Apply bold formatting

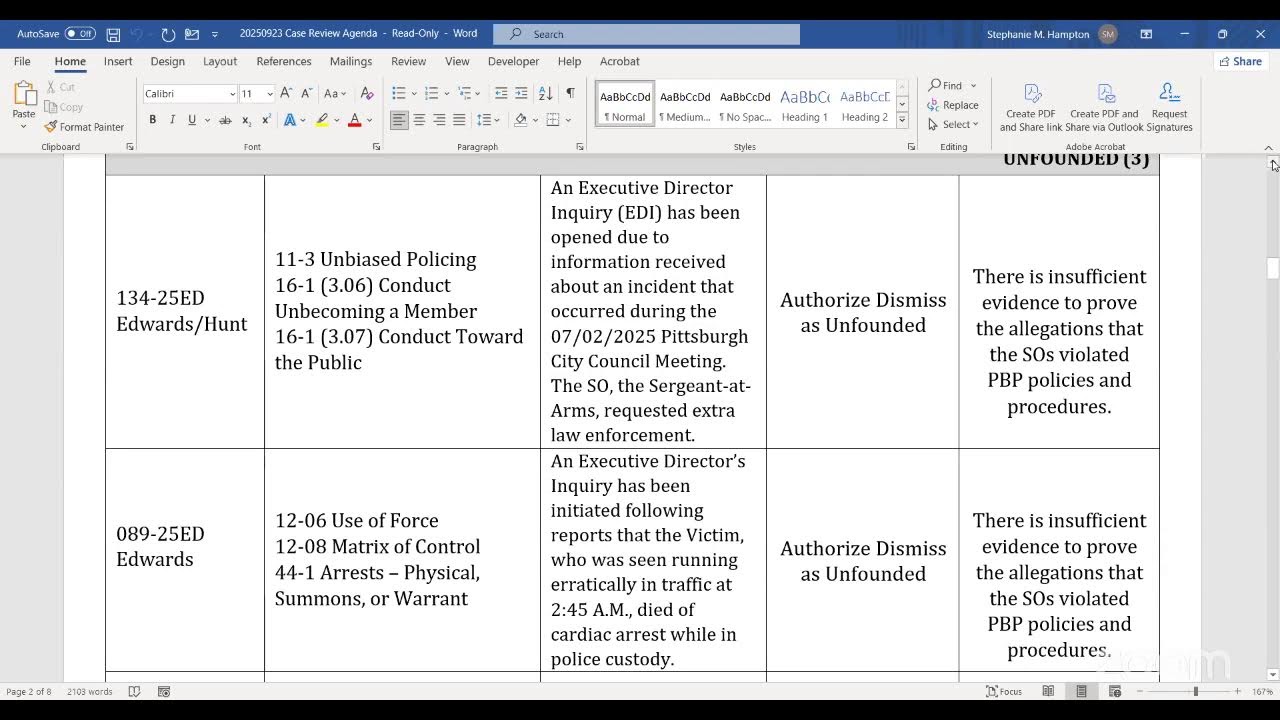pyautogui.click(x=152, y=120)
